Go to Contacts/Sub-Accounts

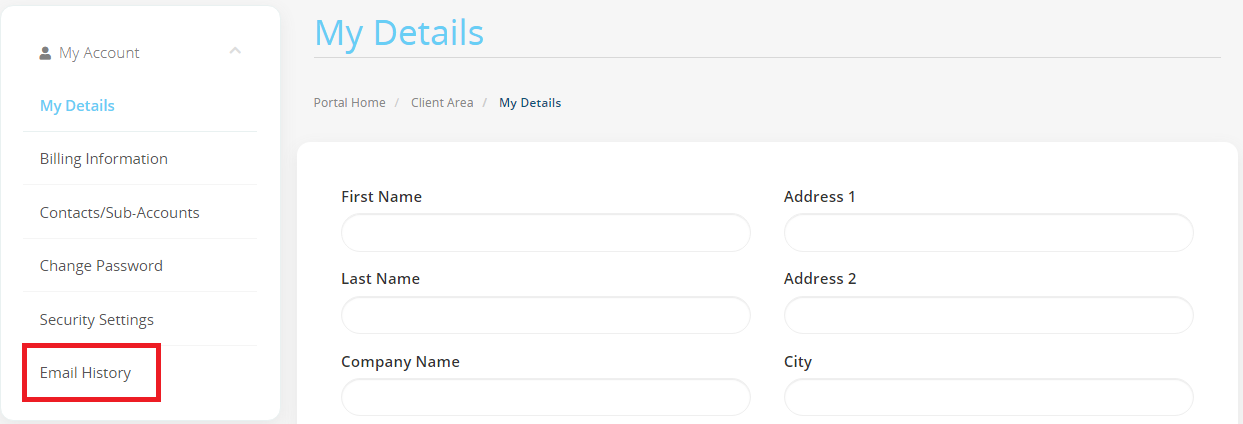[x=120, y=212]
